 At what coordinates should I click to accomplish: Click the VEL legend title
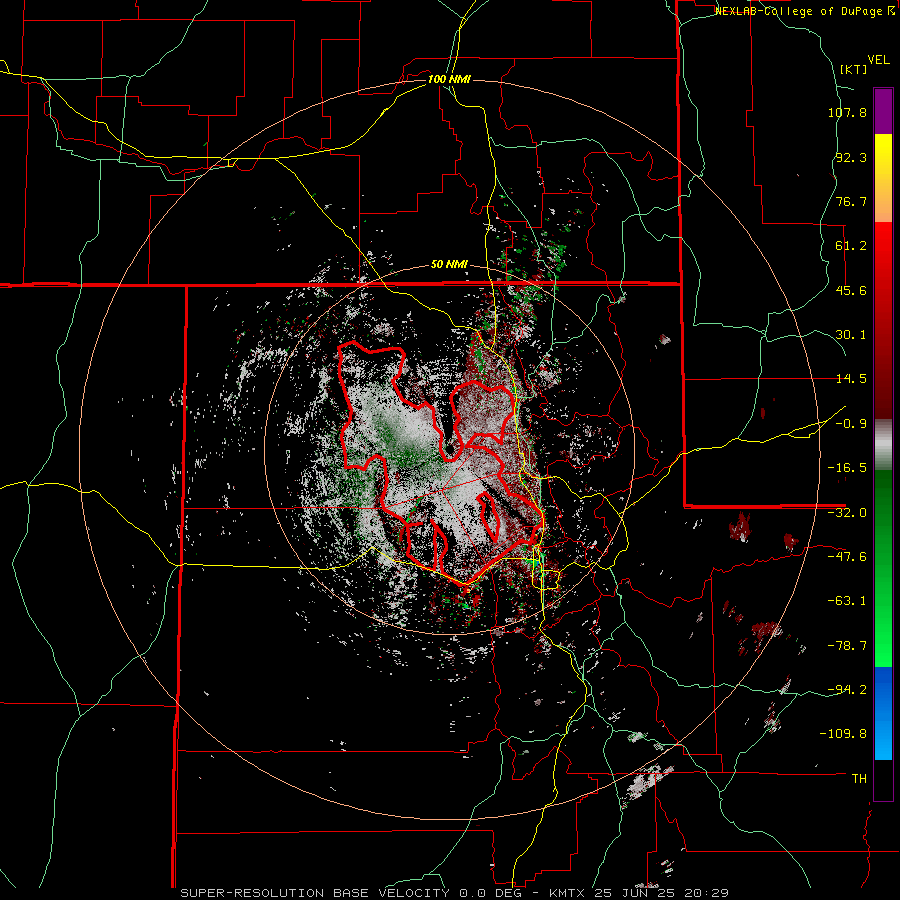pos(878,60)
